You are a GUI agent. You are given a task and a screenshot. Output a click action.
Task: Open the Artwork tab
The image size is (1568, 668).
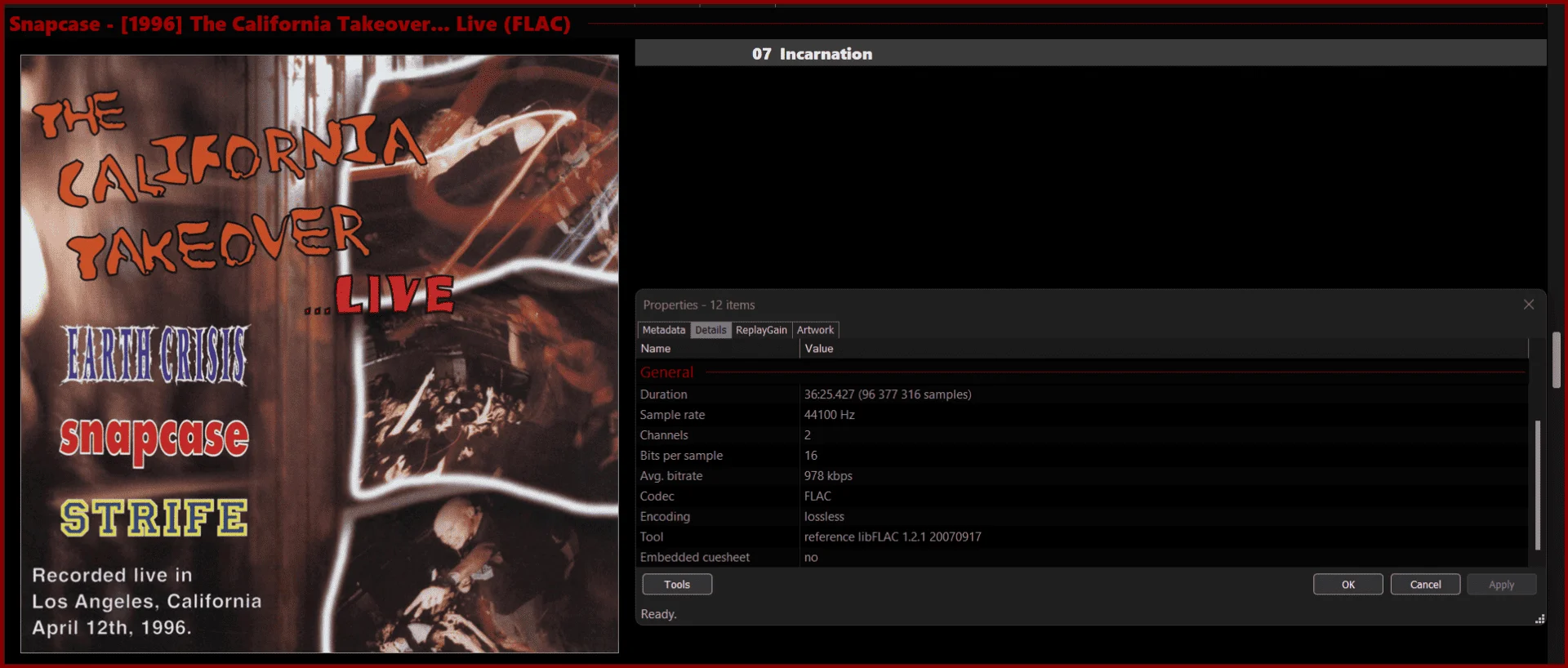tap(815, 330)
